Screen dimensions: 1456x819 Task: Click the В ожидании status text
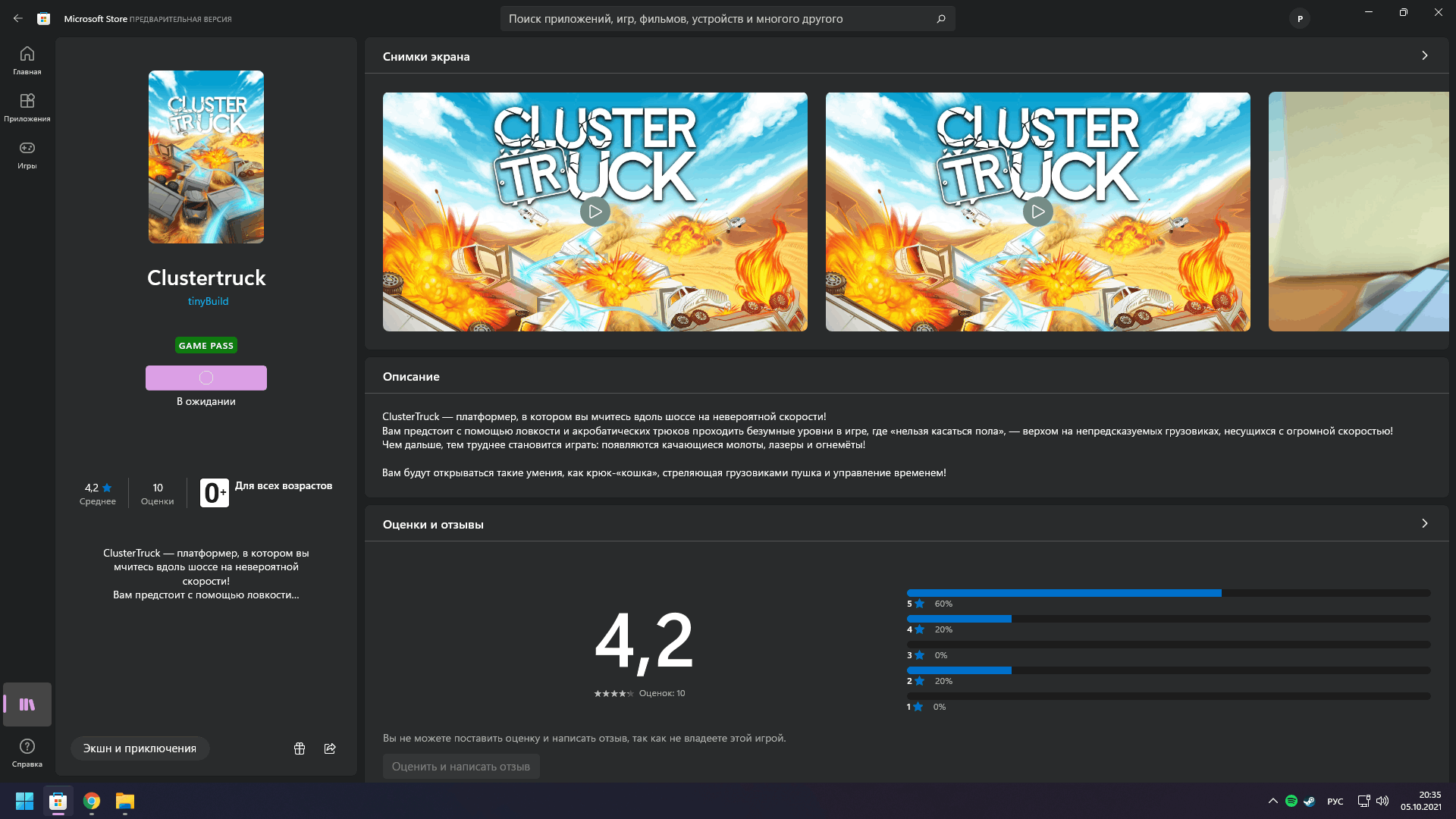tap(206, 401)
